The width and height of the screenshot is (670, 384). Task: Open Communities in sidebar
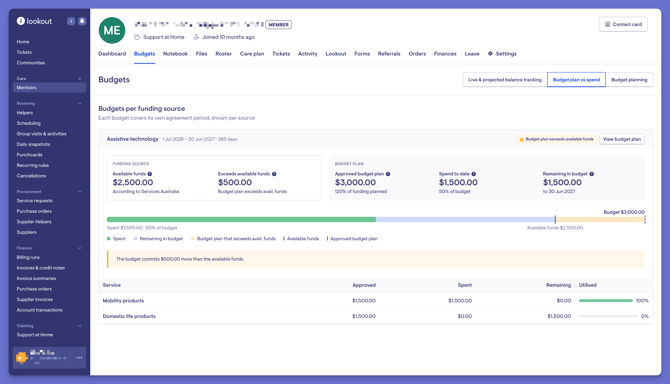point(31,63)
